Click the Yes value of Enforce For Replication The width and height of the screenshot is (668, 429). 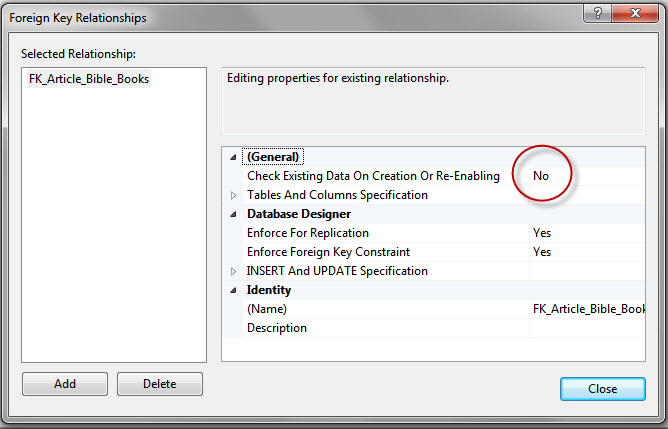(x=542, y=233)
